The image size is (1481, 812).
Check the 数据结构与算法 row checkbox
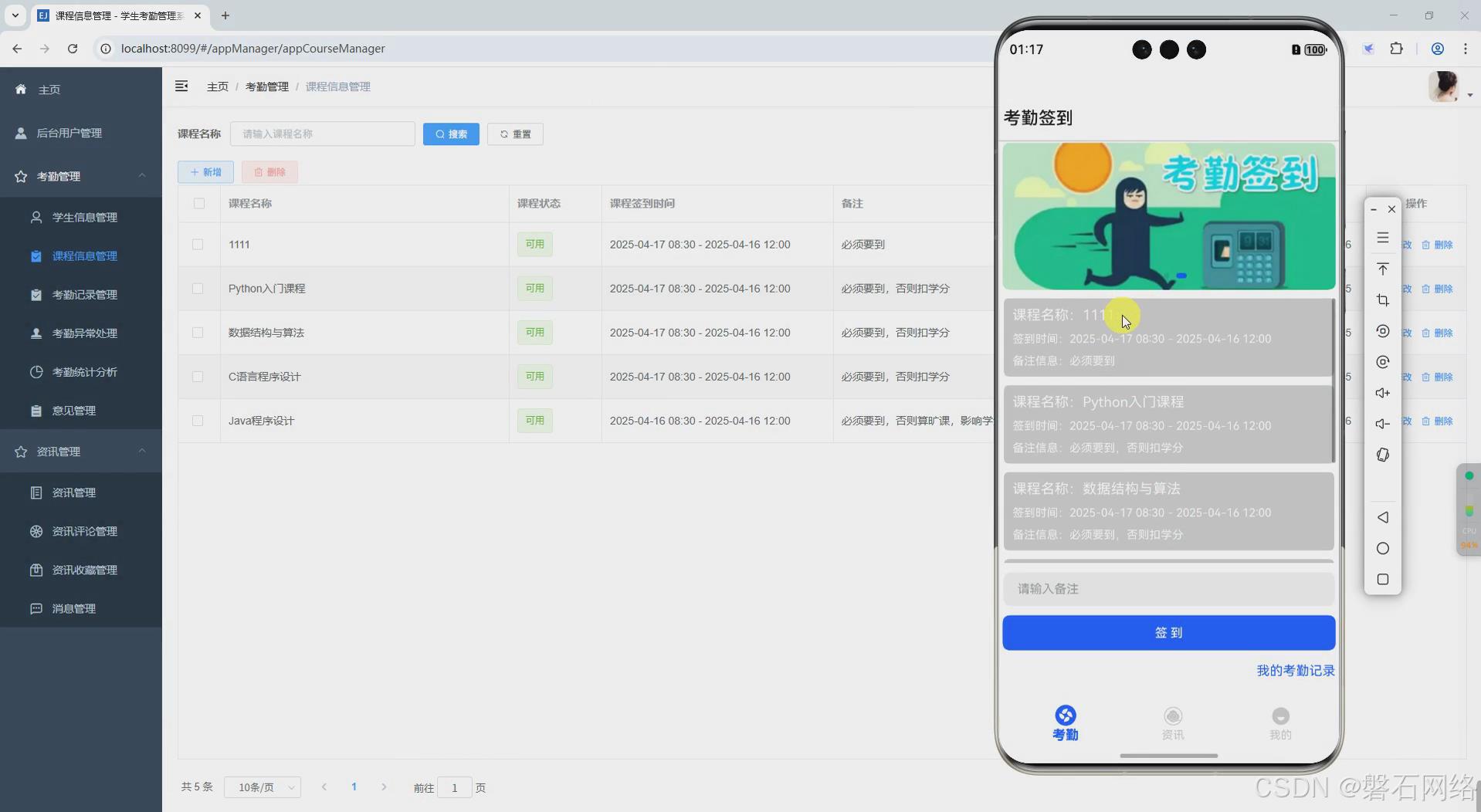(198, 332)
